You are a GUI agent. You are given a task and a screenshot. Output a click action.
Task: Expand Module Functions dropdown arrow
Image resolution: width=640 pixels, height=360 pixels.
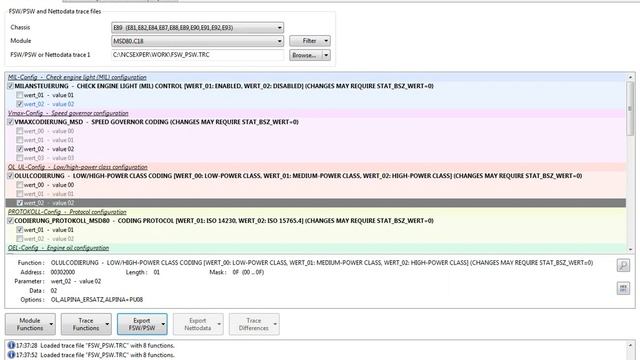(x=51, y=324)
